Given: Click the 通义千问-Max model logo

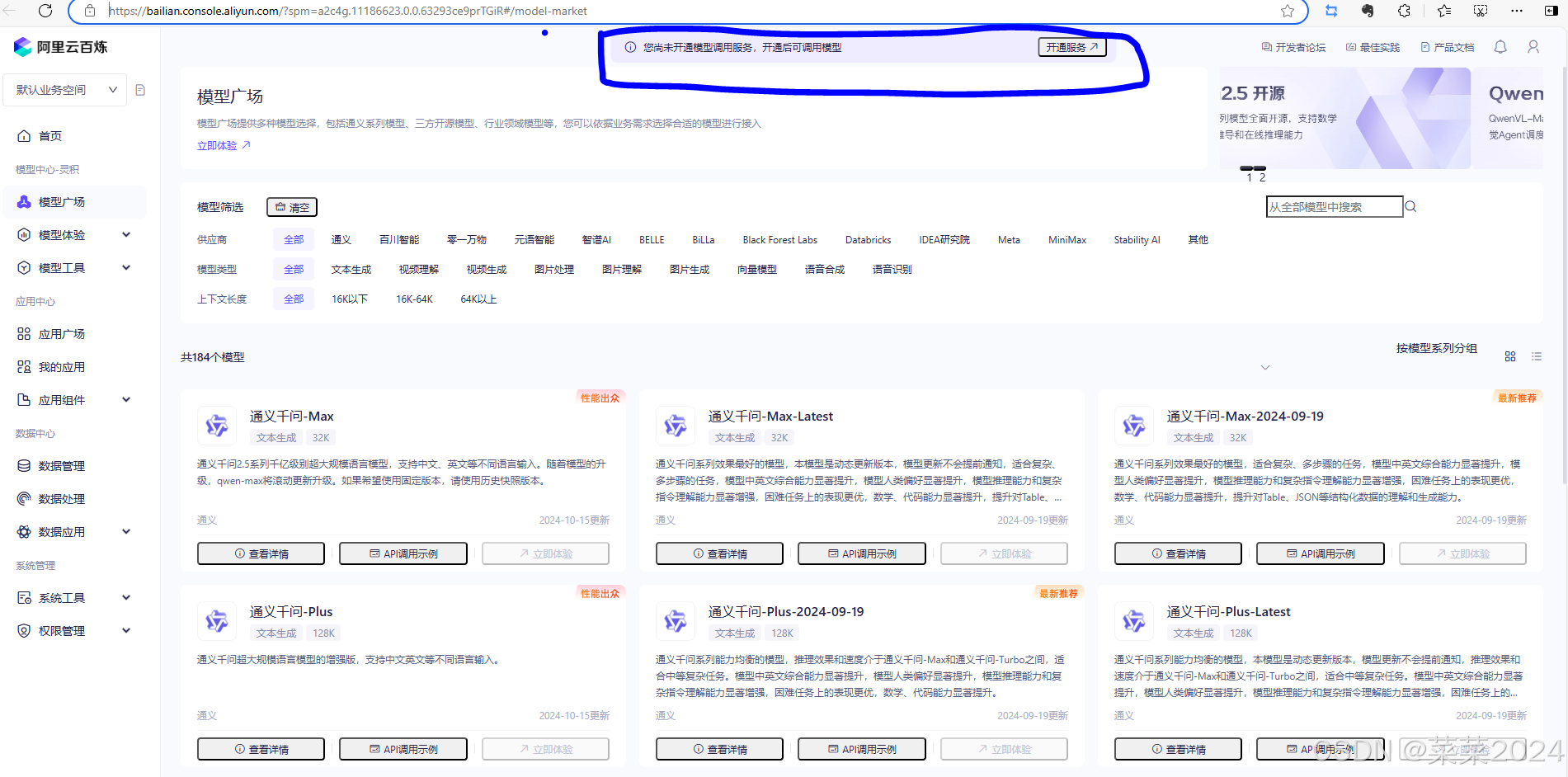Looking at the screenshot, I should coord(217,426).
